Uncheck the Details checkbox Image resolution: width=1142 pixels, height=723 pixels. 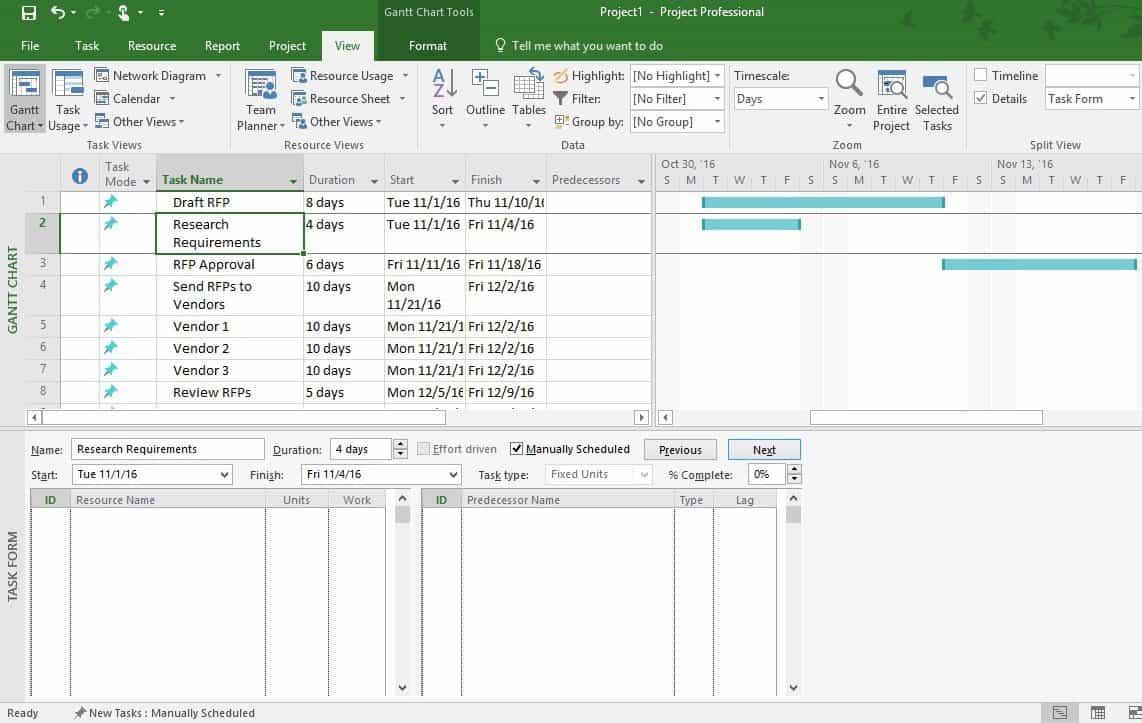tap(979, 98)
